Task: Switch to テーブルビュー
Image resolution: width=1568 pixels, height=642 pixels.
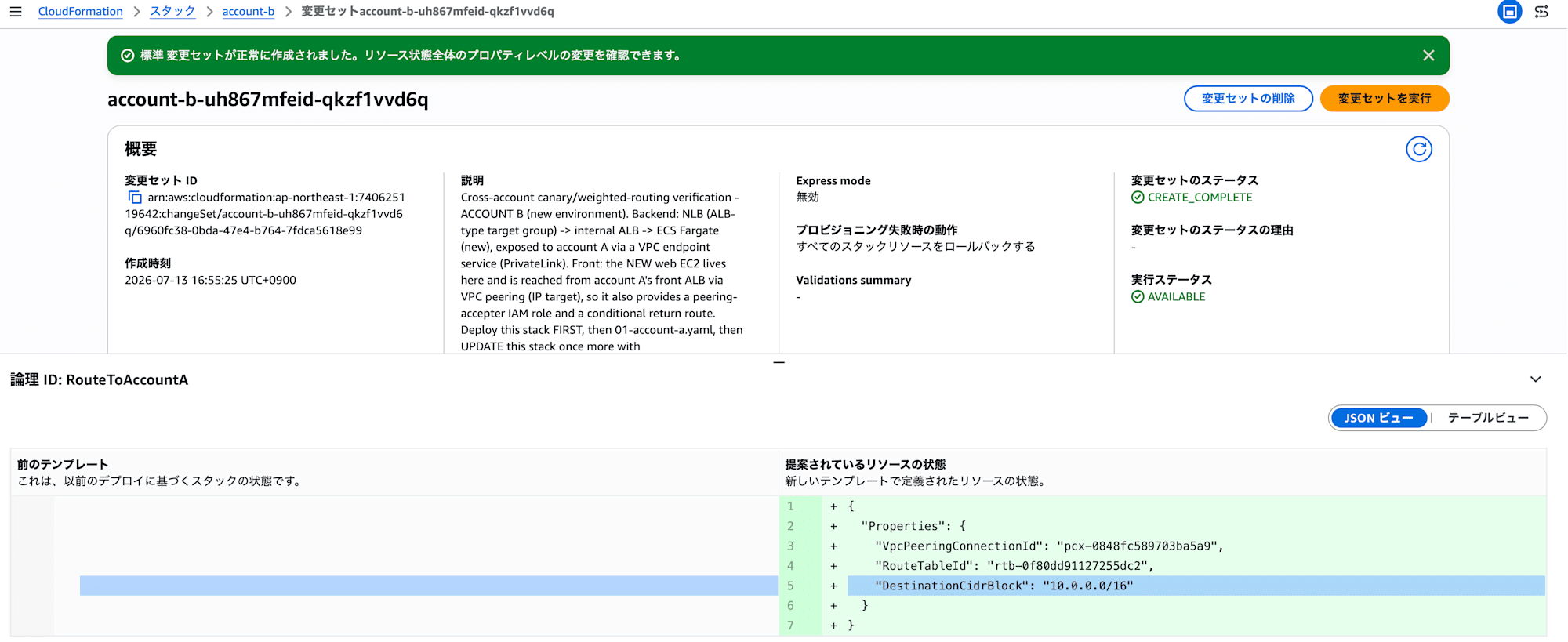Action: pyautogui.click(x=1487, y=418)
